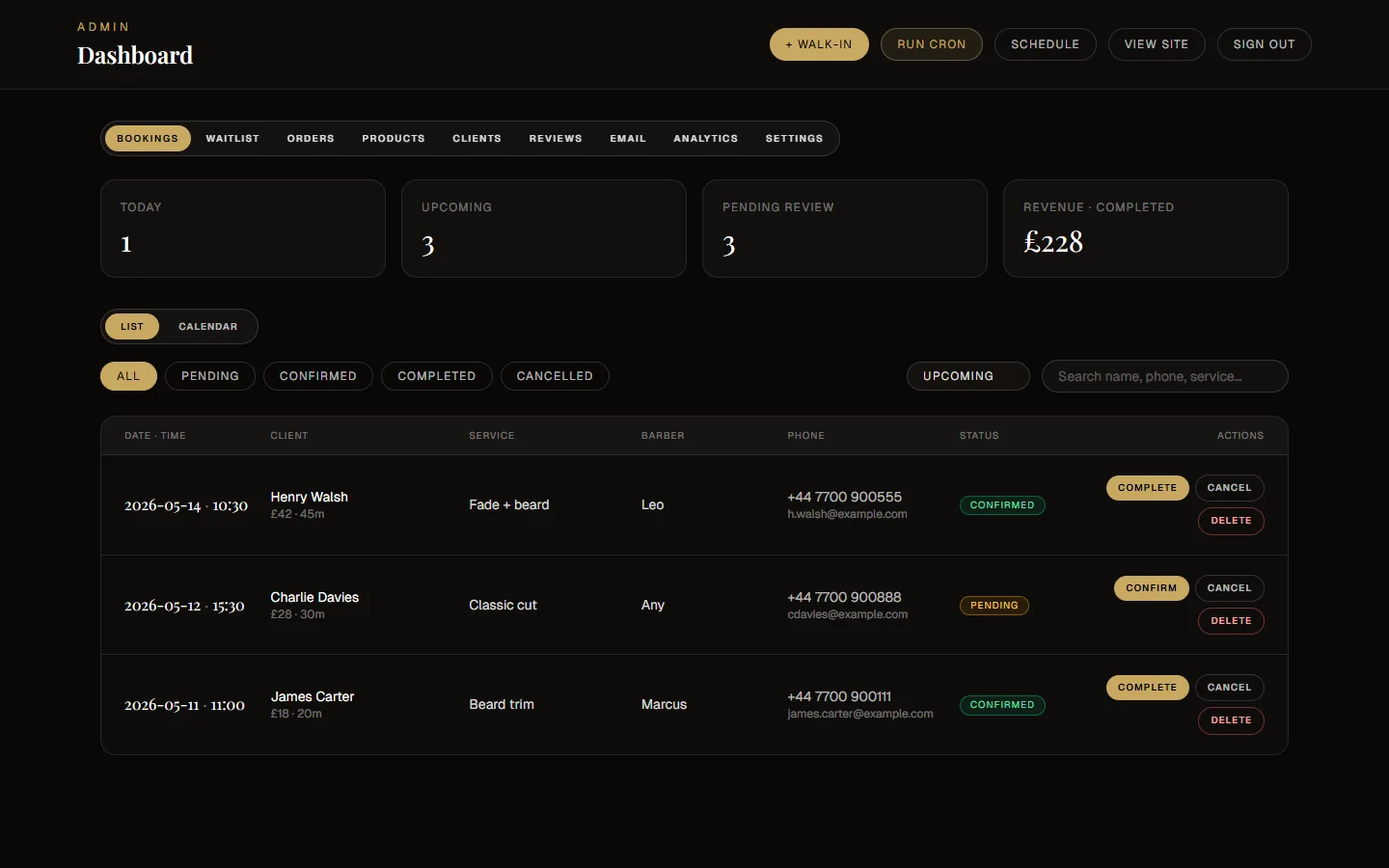The height and width of the screenshot is (868, 1389).
Task: Click the + Walk-in button
Action: point(819,44)
